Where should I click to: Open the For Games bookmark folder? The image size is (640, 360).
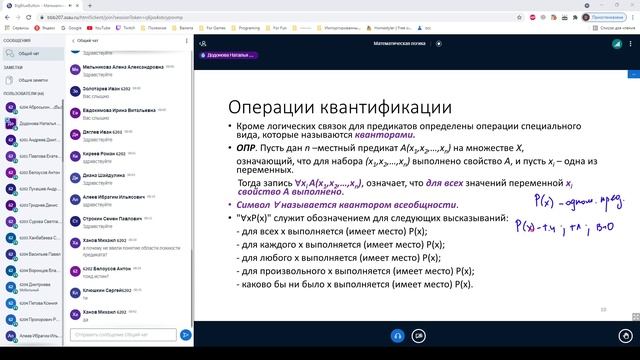point(213,28)
